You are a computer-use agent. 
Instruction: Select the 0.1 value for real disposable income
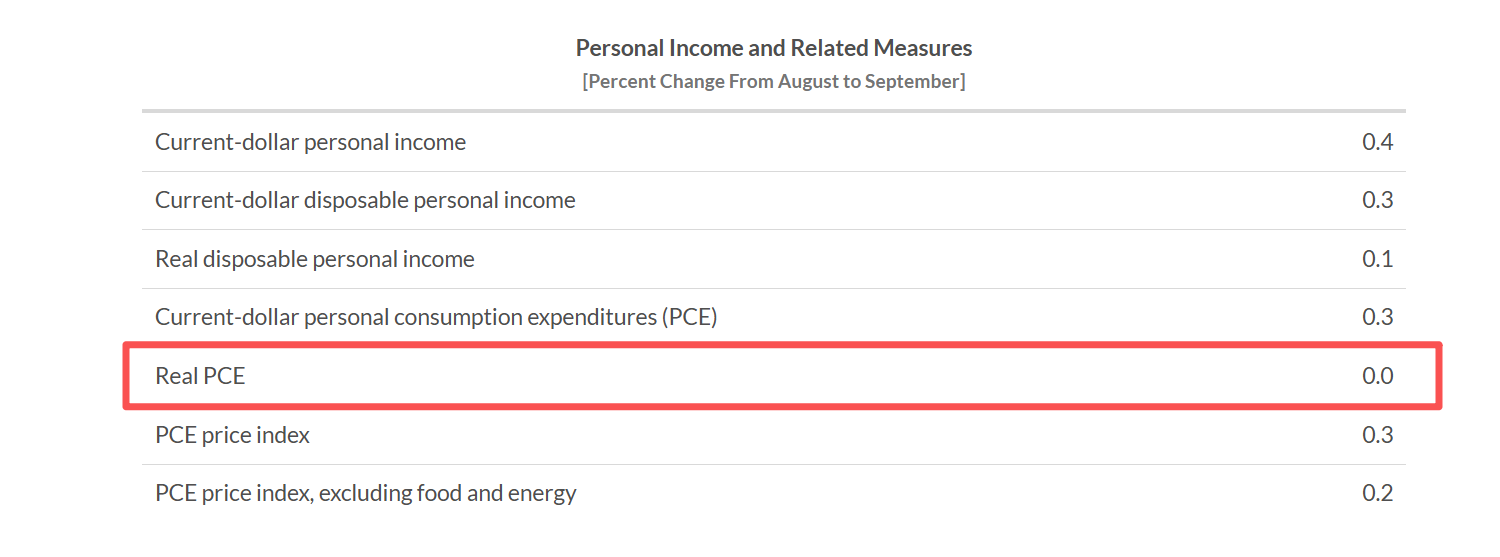1377,259
